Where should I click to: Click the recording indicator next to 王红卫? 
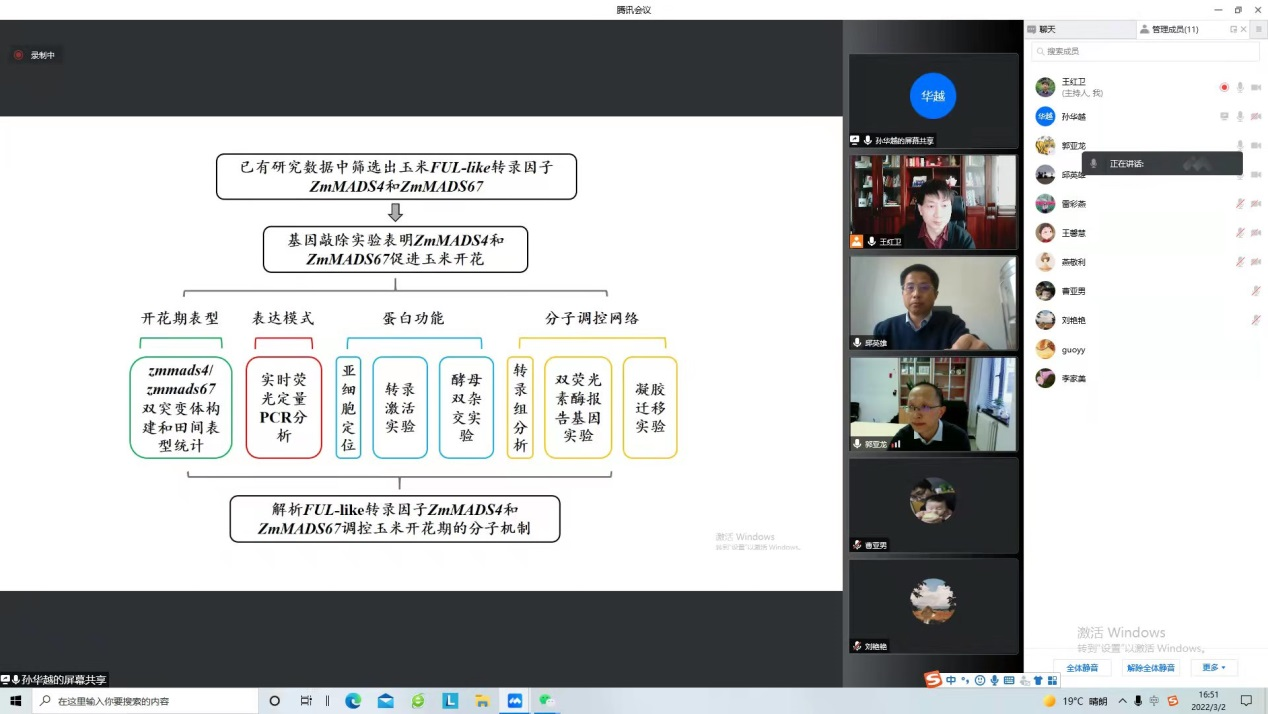[1224, 88]
